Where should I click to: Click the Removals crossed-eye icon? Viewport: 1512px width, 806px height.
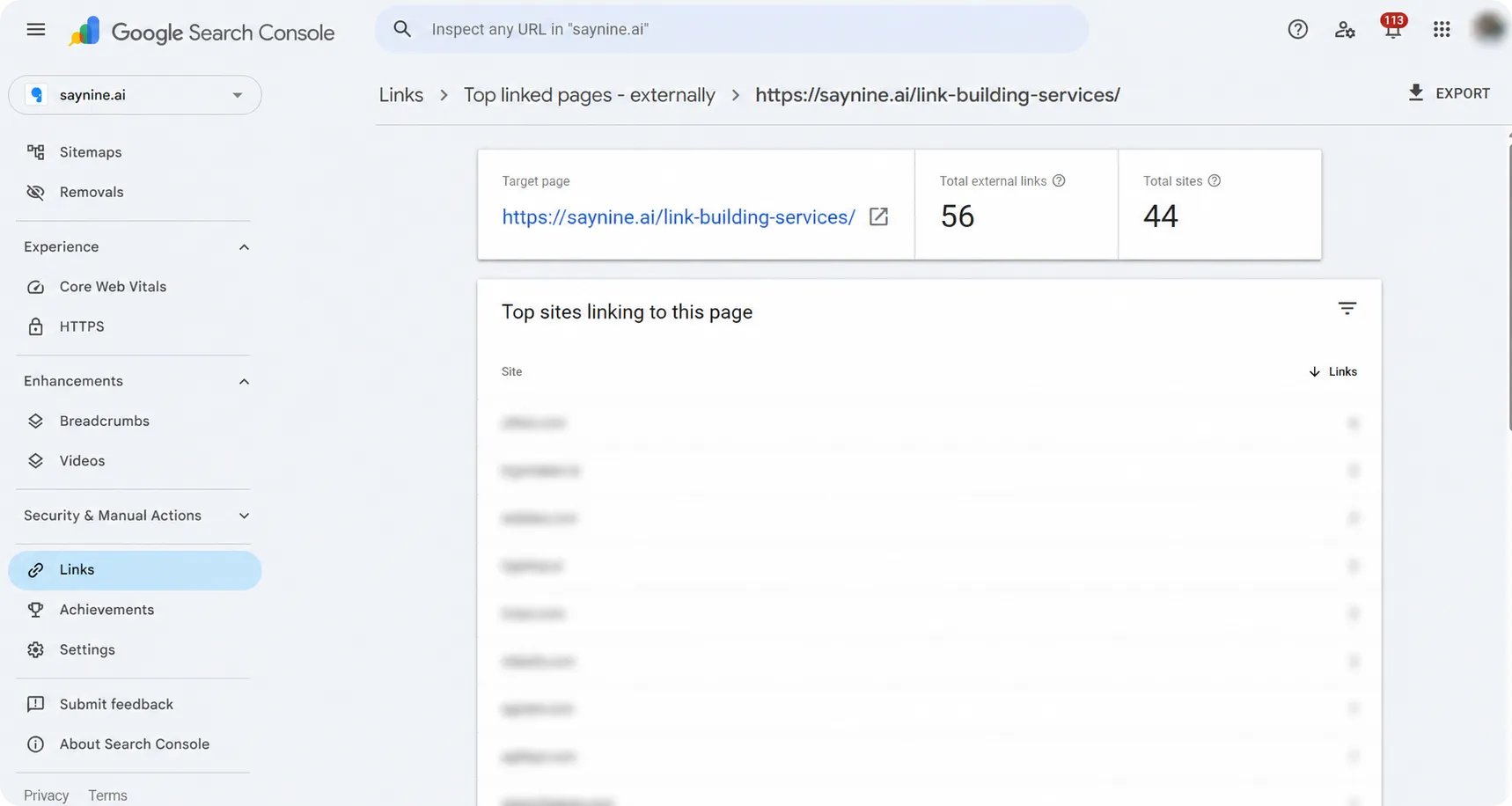tap(35, 192)
